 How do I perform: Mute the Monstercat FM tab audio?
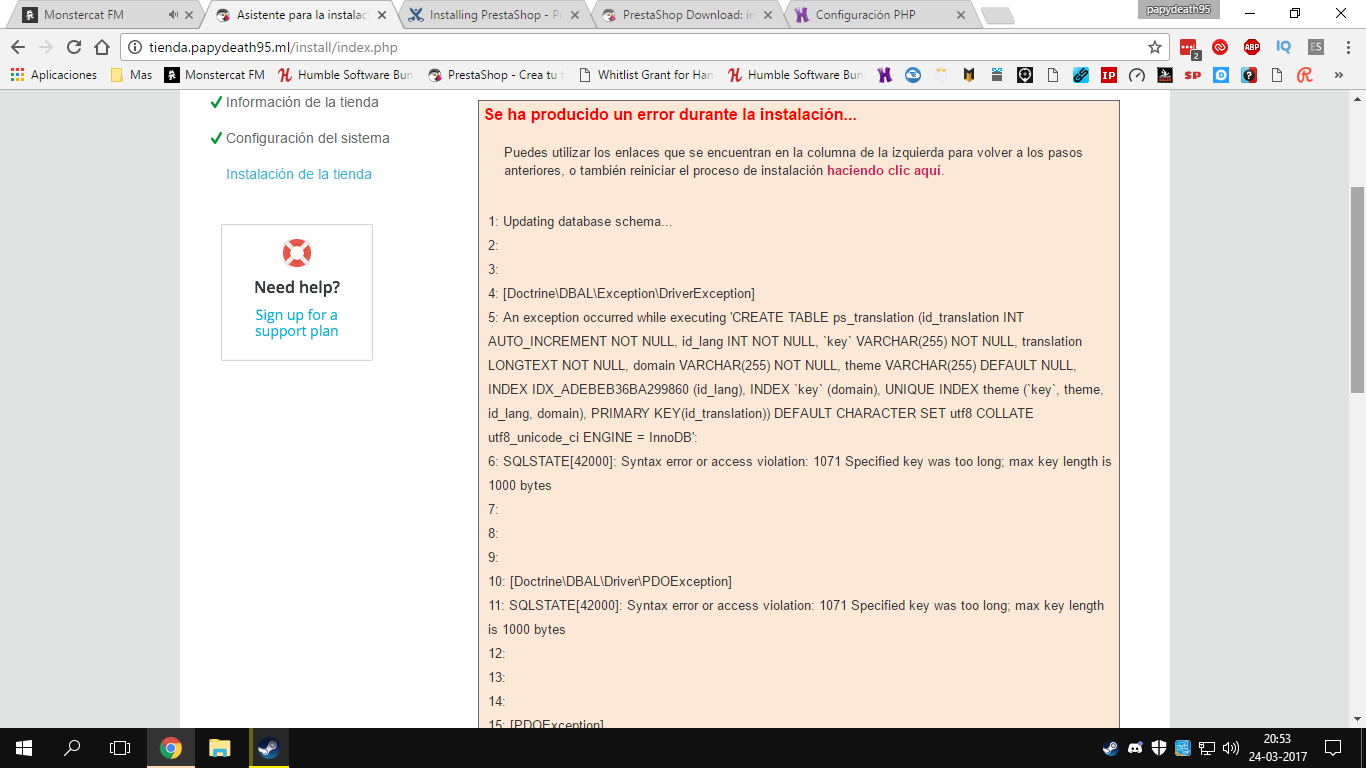pyautogui.click(x=173, y=15)
